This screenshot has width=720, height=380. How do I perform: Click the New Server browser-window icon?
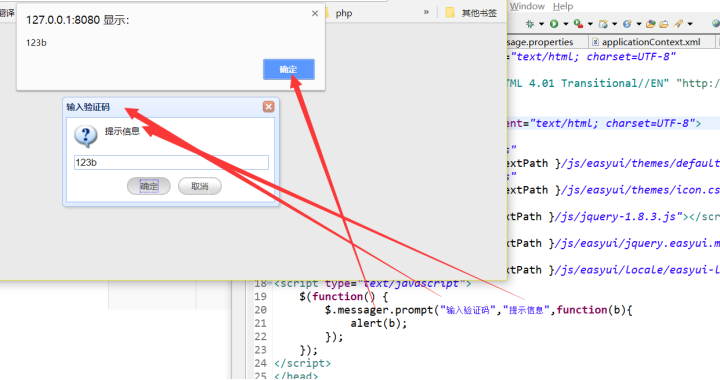coord(603,23)
